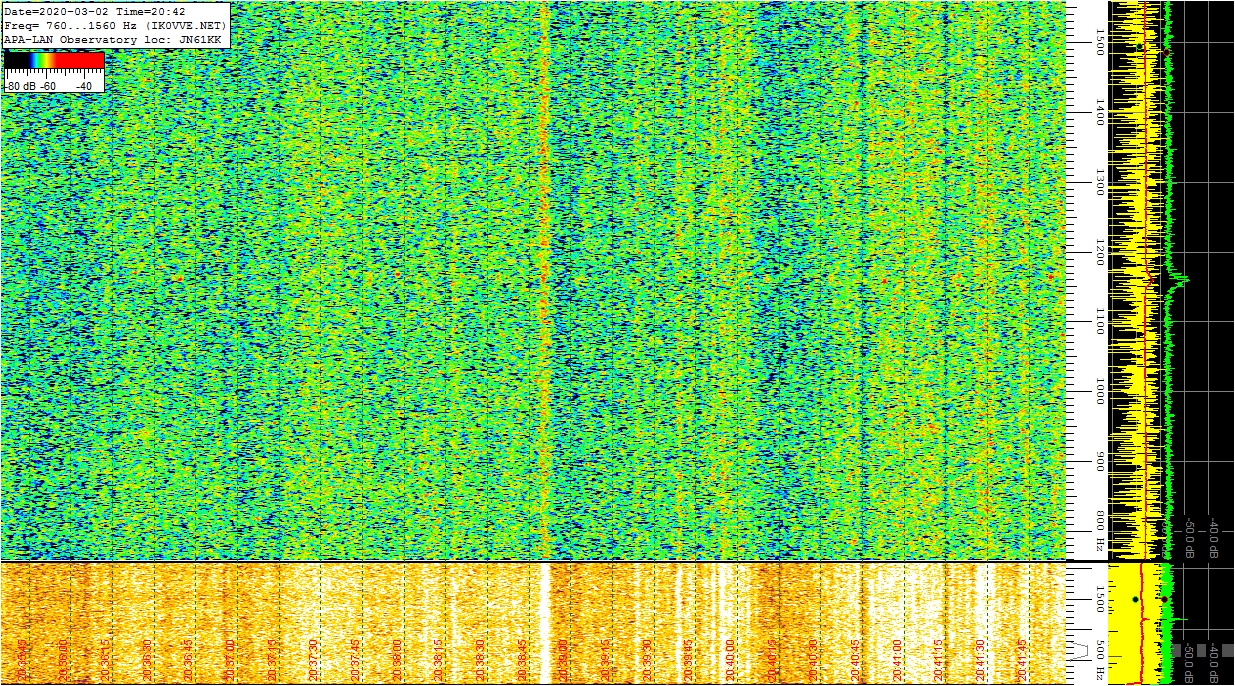Click the 1300 frequency axis label
1235x686 pixels.
(x=1098, y=182)
